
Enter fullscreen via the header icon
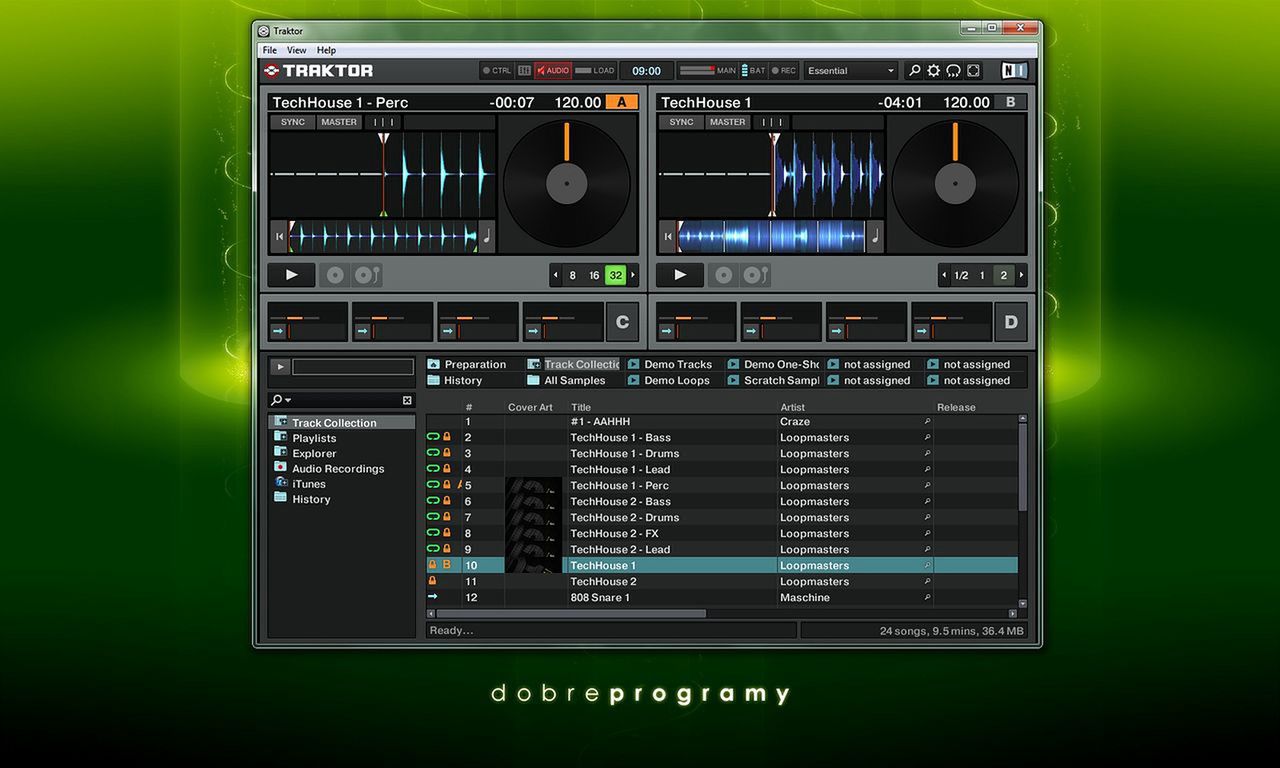point(973,71)
